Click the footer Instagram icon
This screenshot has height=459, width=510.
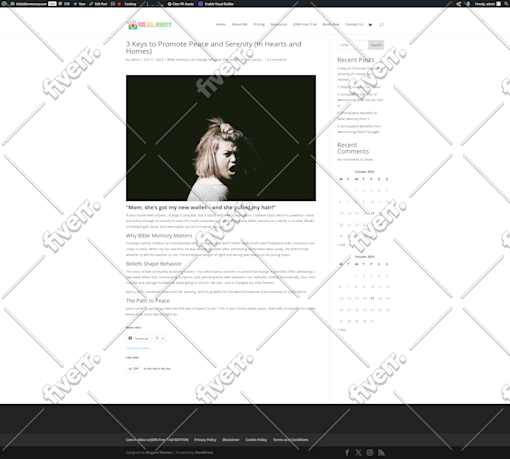(x=370, y=452)
